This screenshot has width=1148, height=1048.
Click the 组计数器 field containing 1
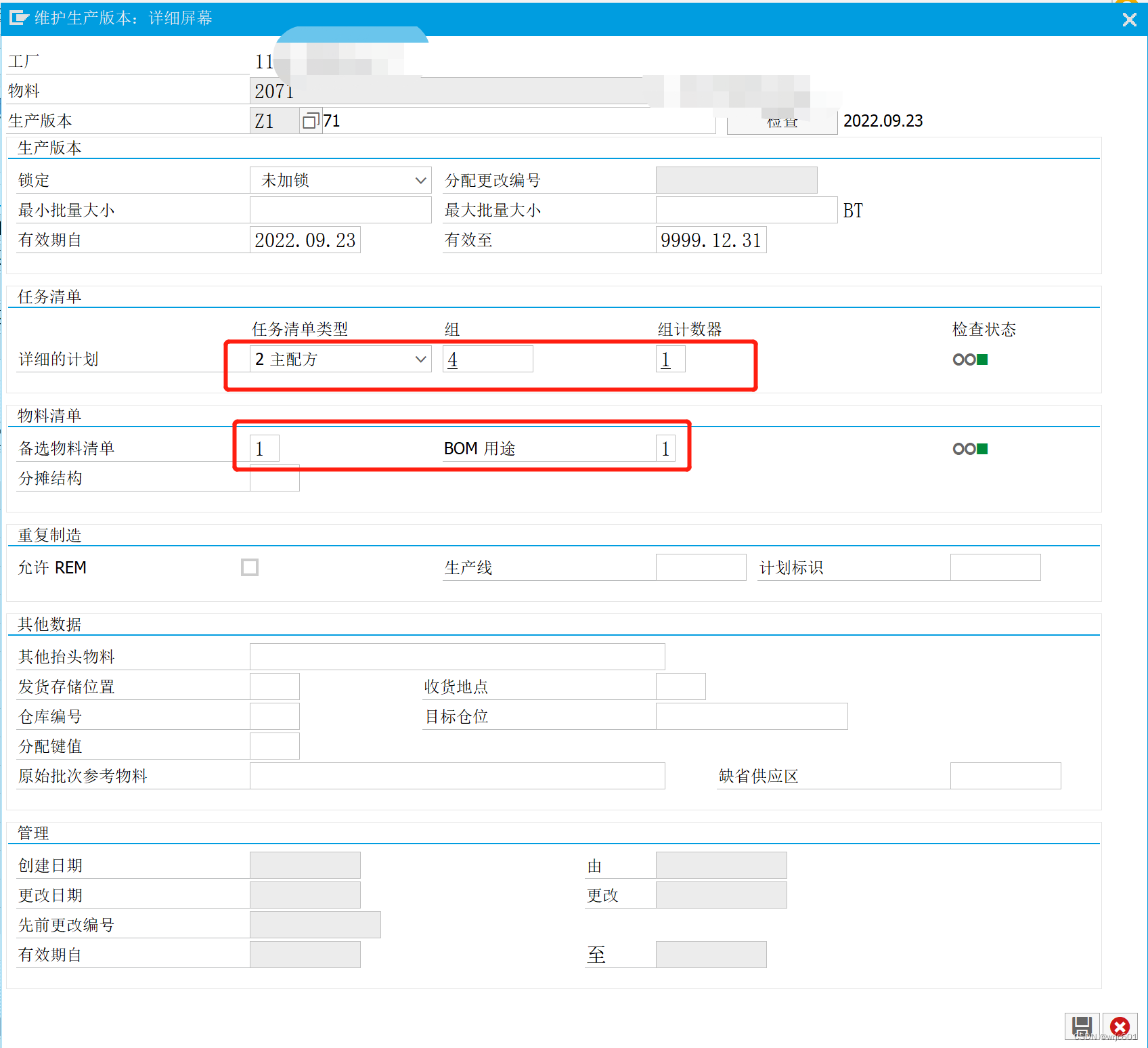click(x=671, y=359)
